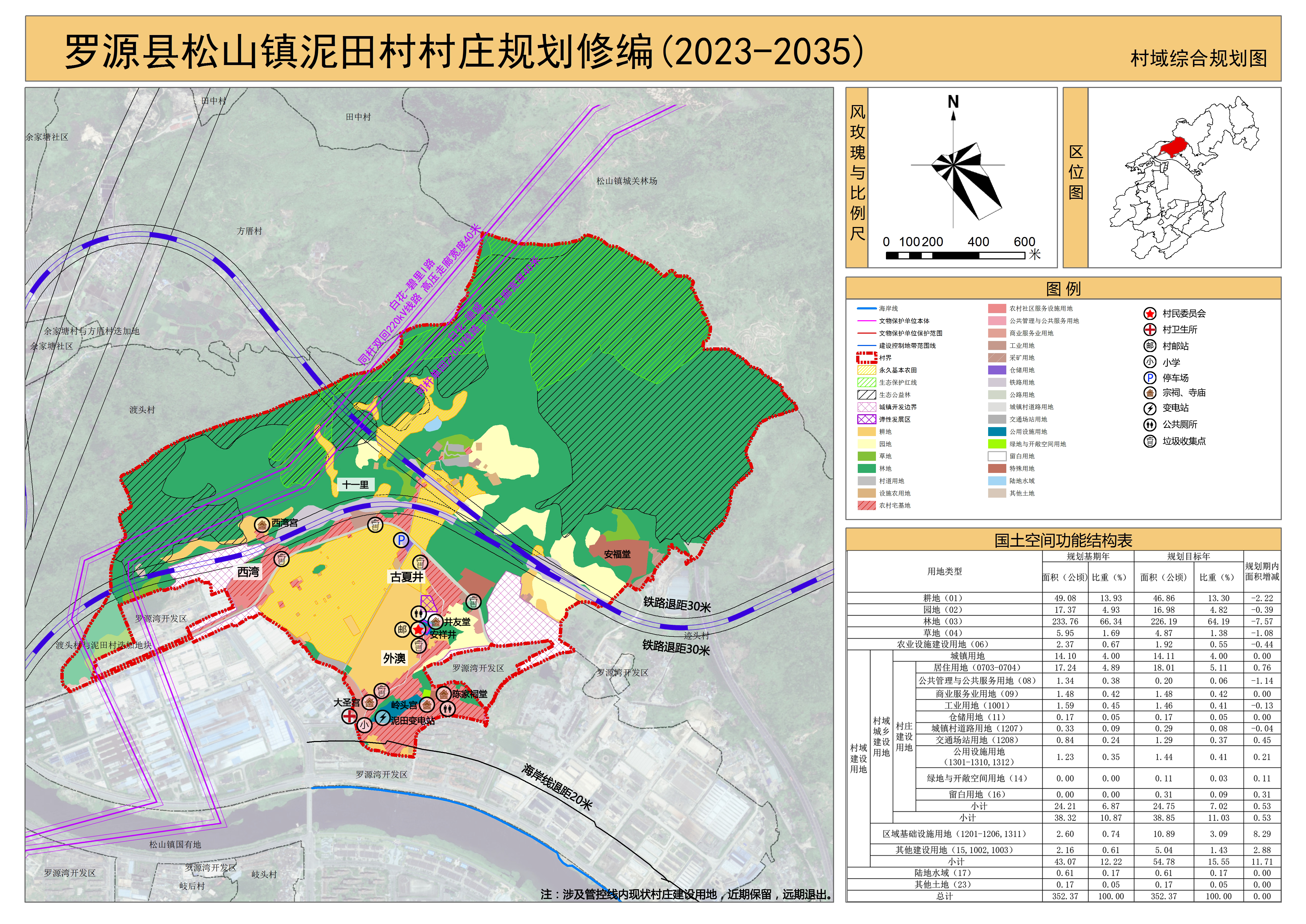
Task: Click the 公用设施用地 teal legend swatch
Action: [997, 432]
